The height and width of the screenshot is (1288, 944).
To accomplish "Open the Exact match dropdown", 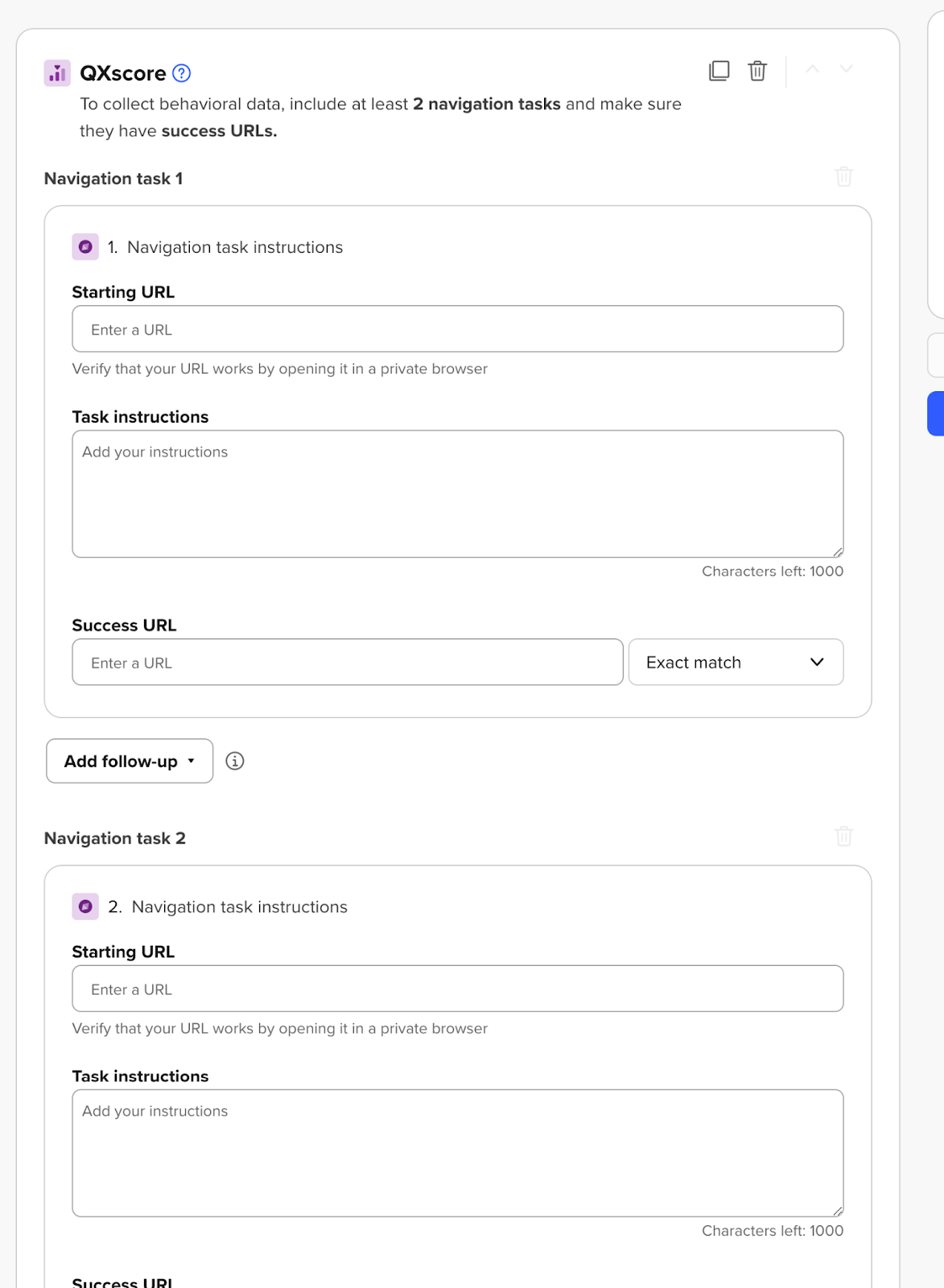I will [x=736, y=663].
